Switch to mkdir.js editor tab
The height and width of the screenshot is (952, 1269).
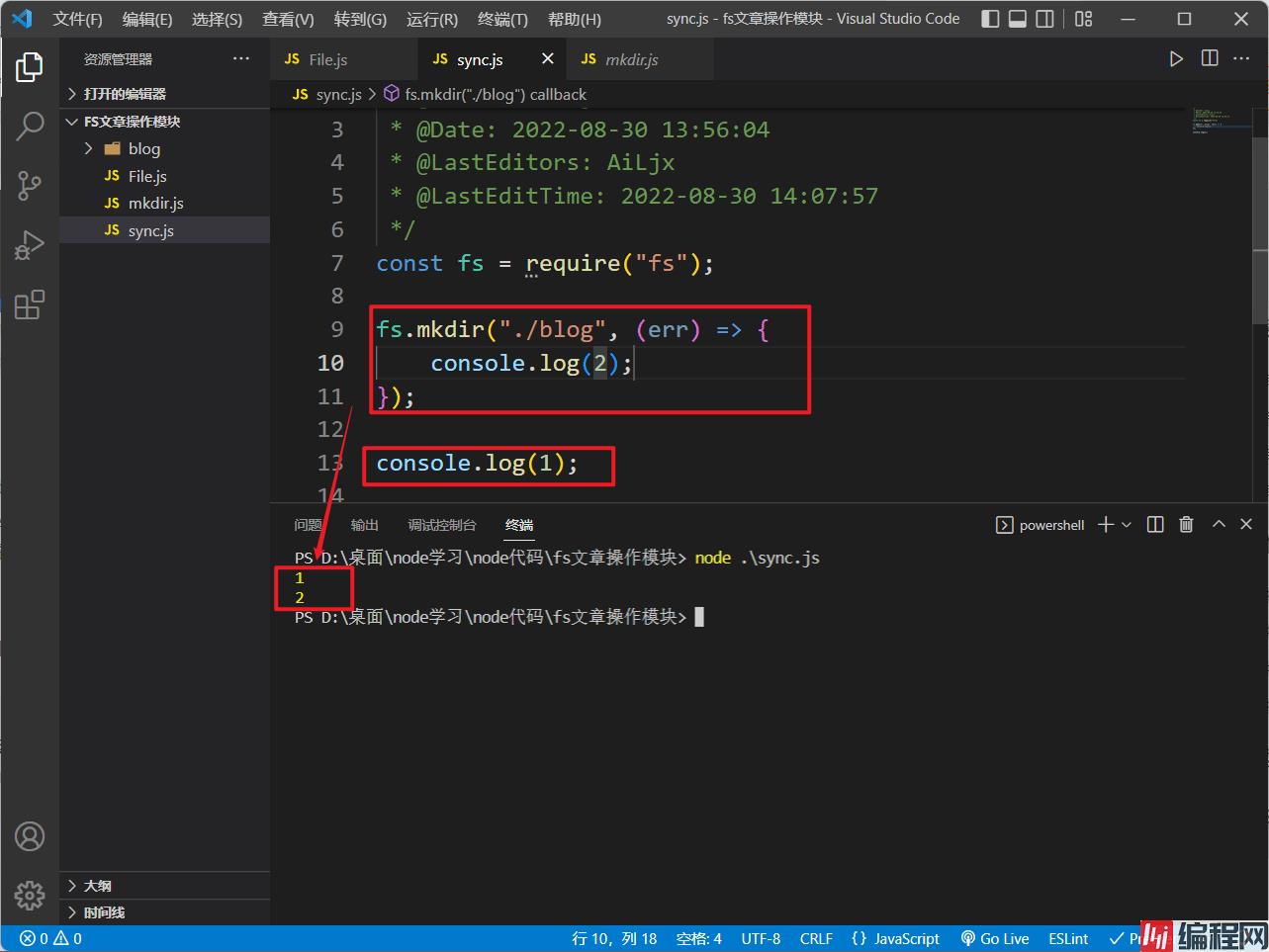[640, 59]
